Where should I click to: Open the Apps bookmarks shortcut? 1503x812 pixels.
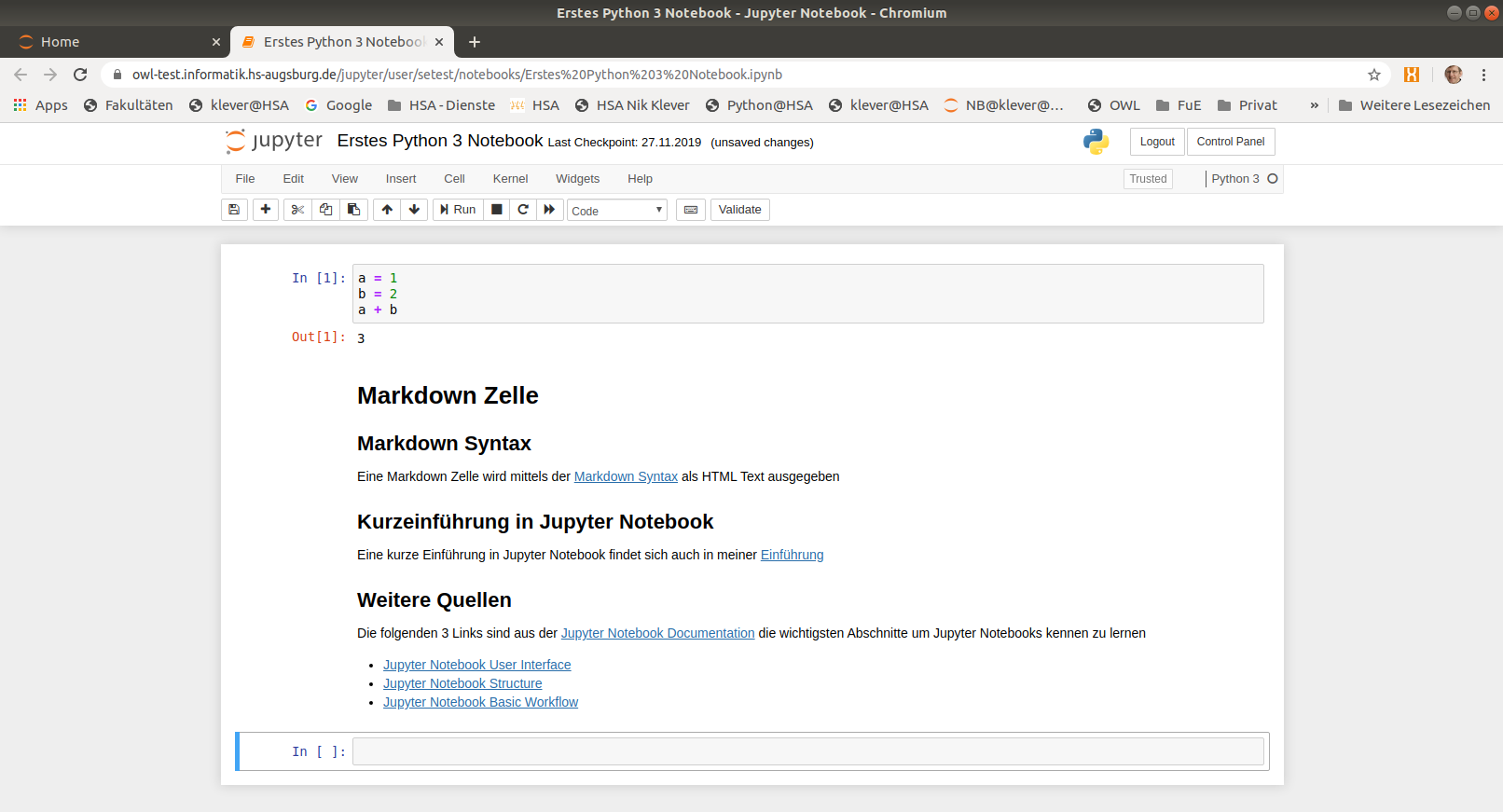[x=41, y=105]
